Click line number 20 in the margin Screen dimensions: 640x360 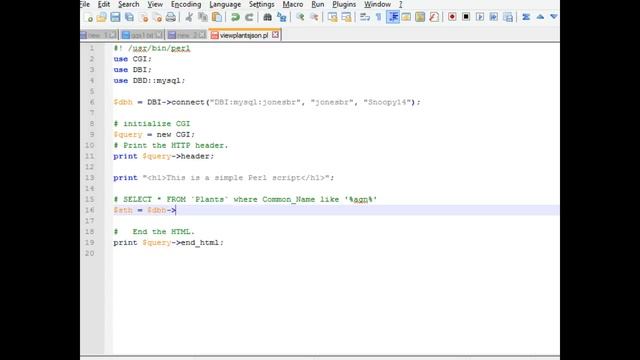pyautogui.click(x=89, y=253)
